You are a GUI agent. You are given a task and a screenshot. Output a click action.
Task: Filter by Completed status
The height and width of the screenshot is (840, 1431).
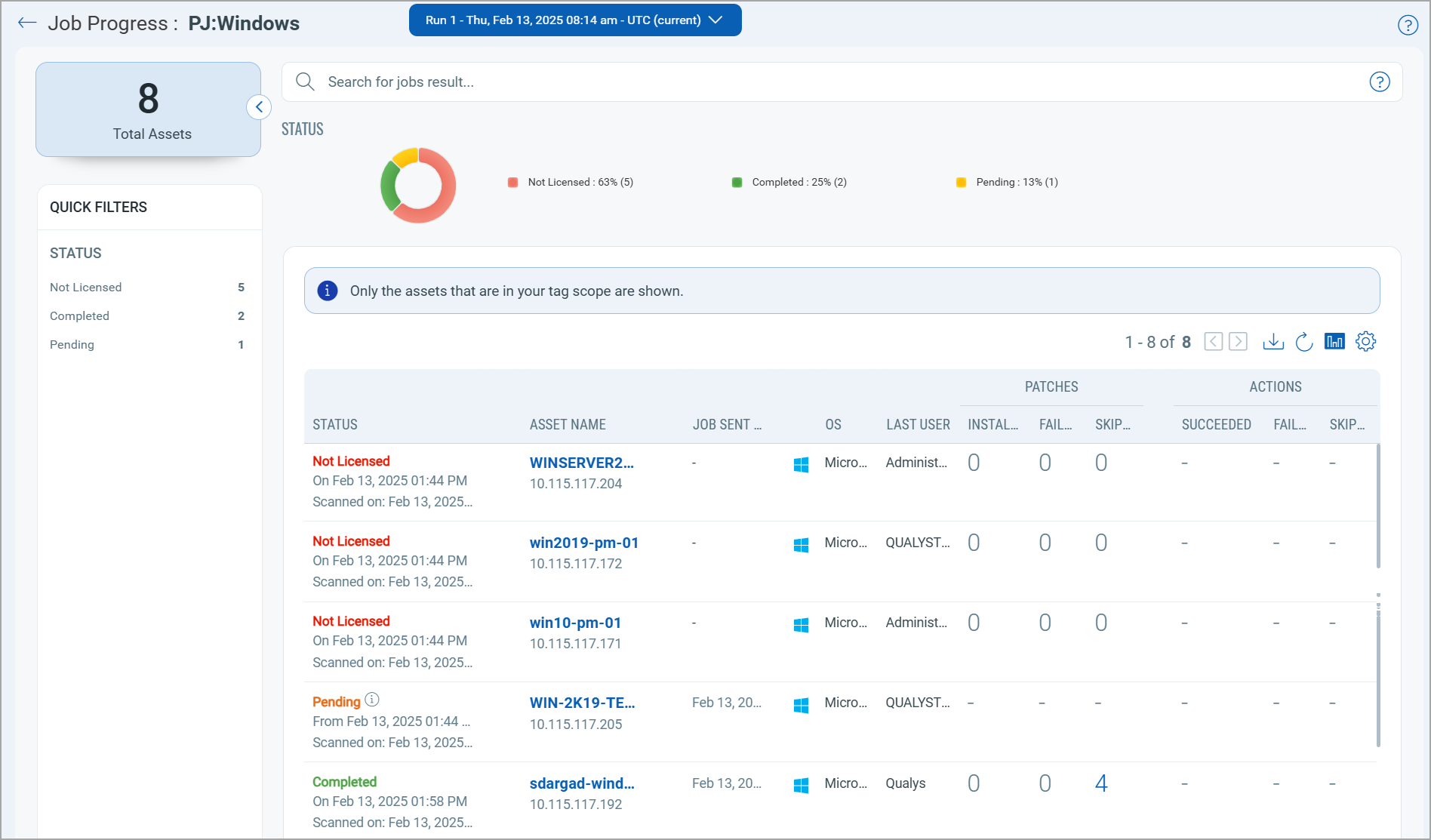[x=80, y=316]
